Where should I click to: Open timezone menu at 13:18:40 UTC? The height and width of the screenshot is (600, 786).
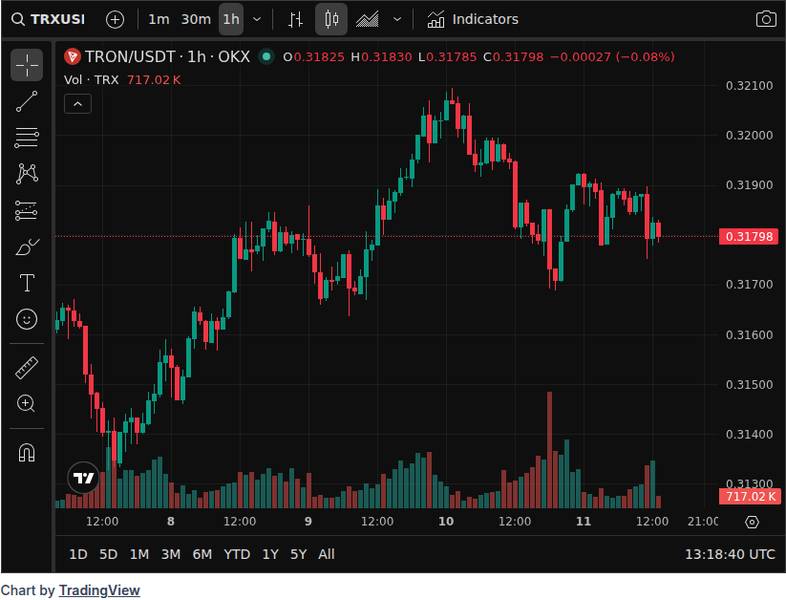730,554
